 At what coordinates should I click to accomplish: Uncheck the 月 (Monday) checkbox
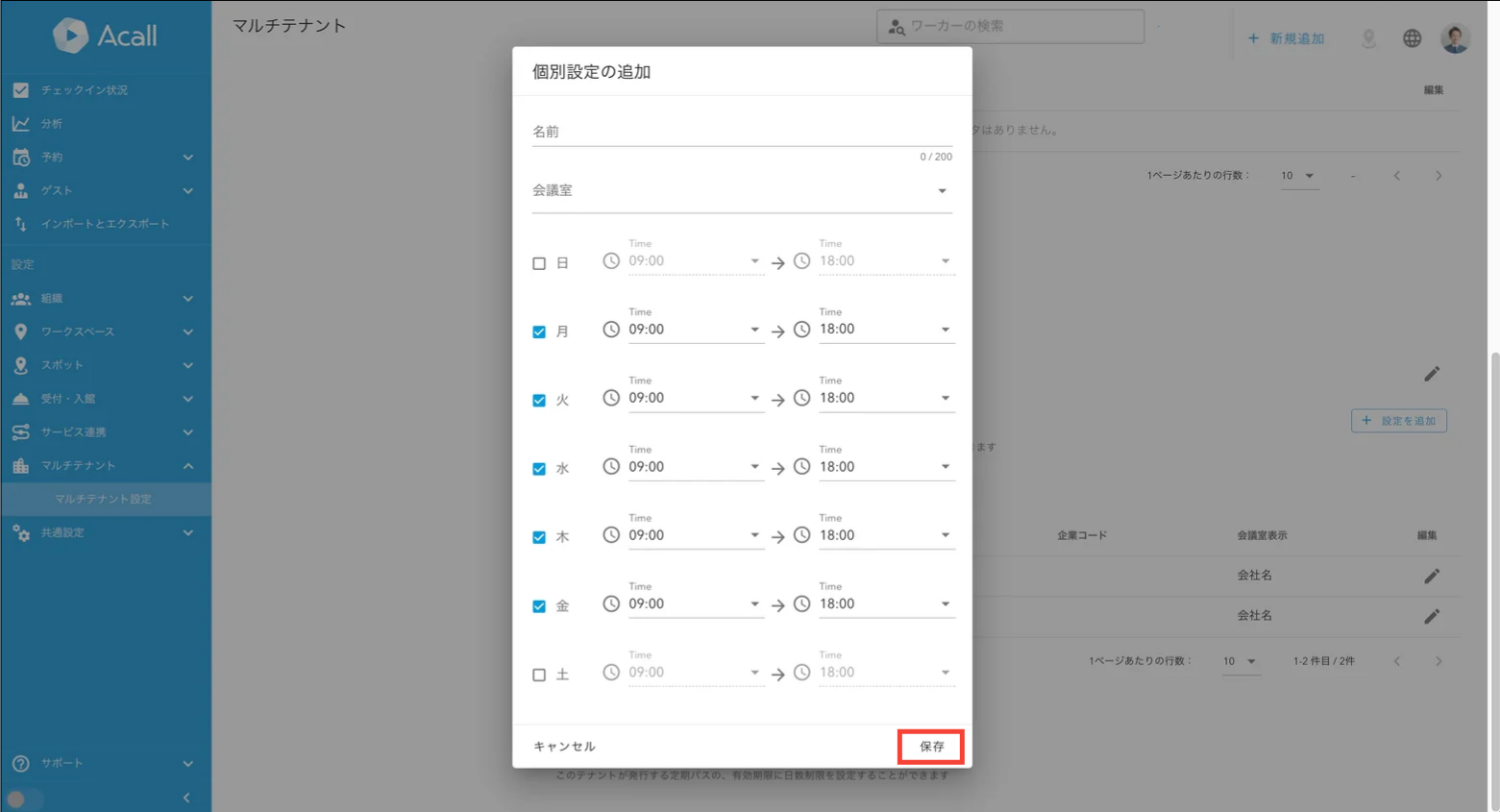click(539, 332)
